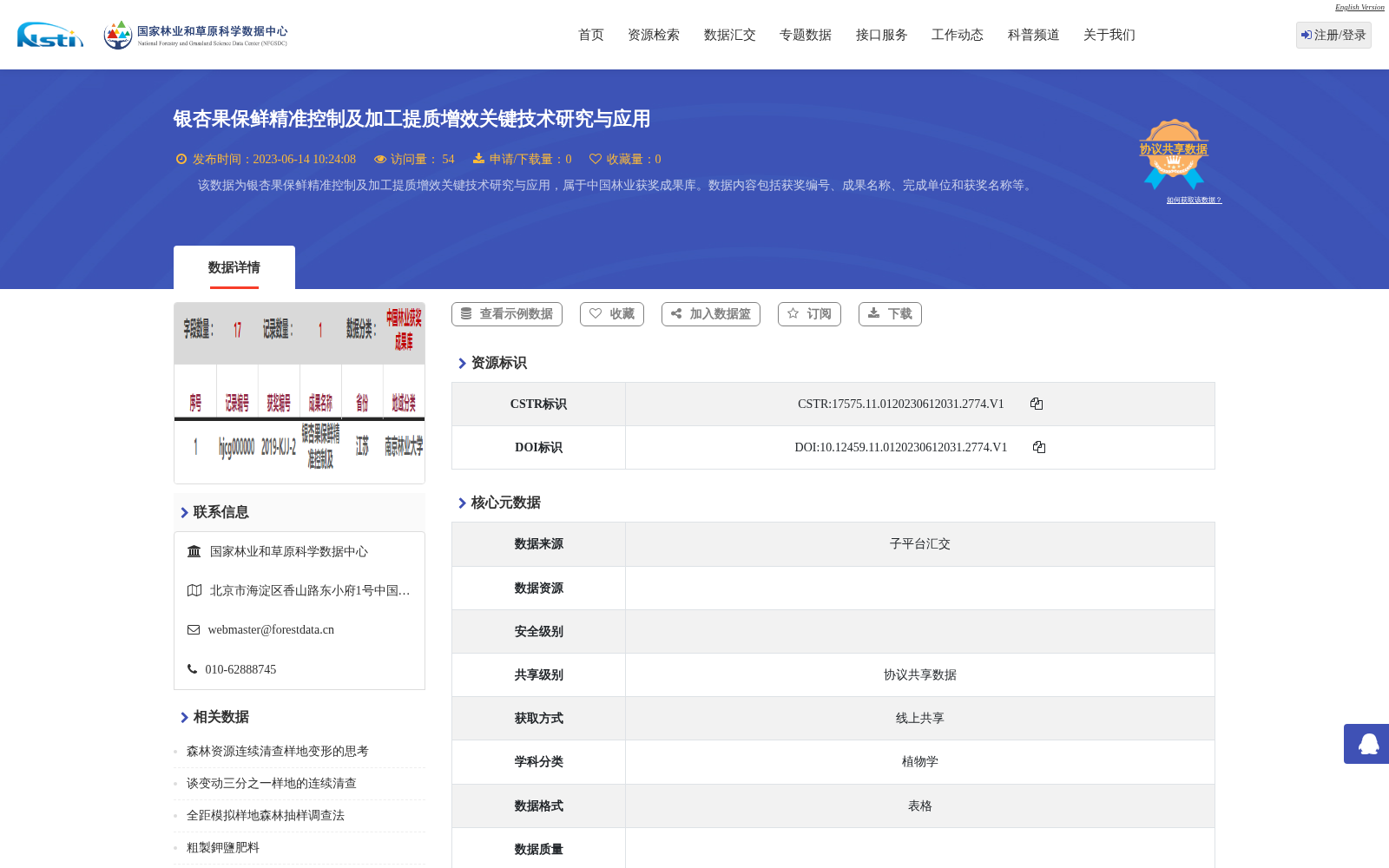Click the heart icon beside 收藏量
The height and width of the screenshot is (868, 1389).
[x=596, y=159]
